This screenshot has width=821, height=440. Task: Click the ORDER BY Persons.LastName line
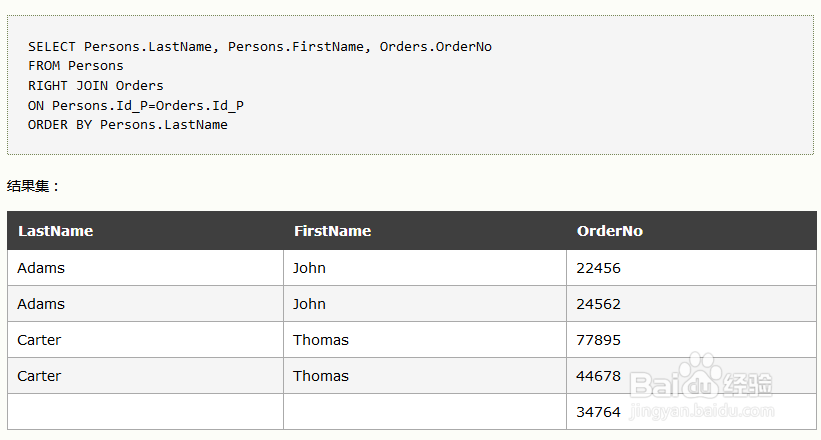(128, 125)
